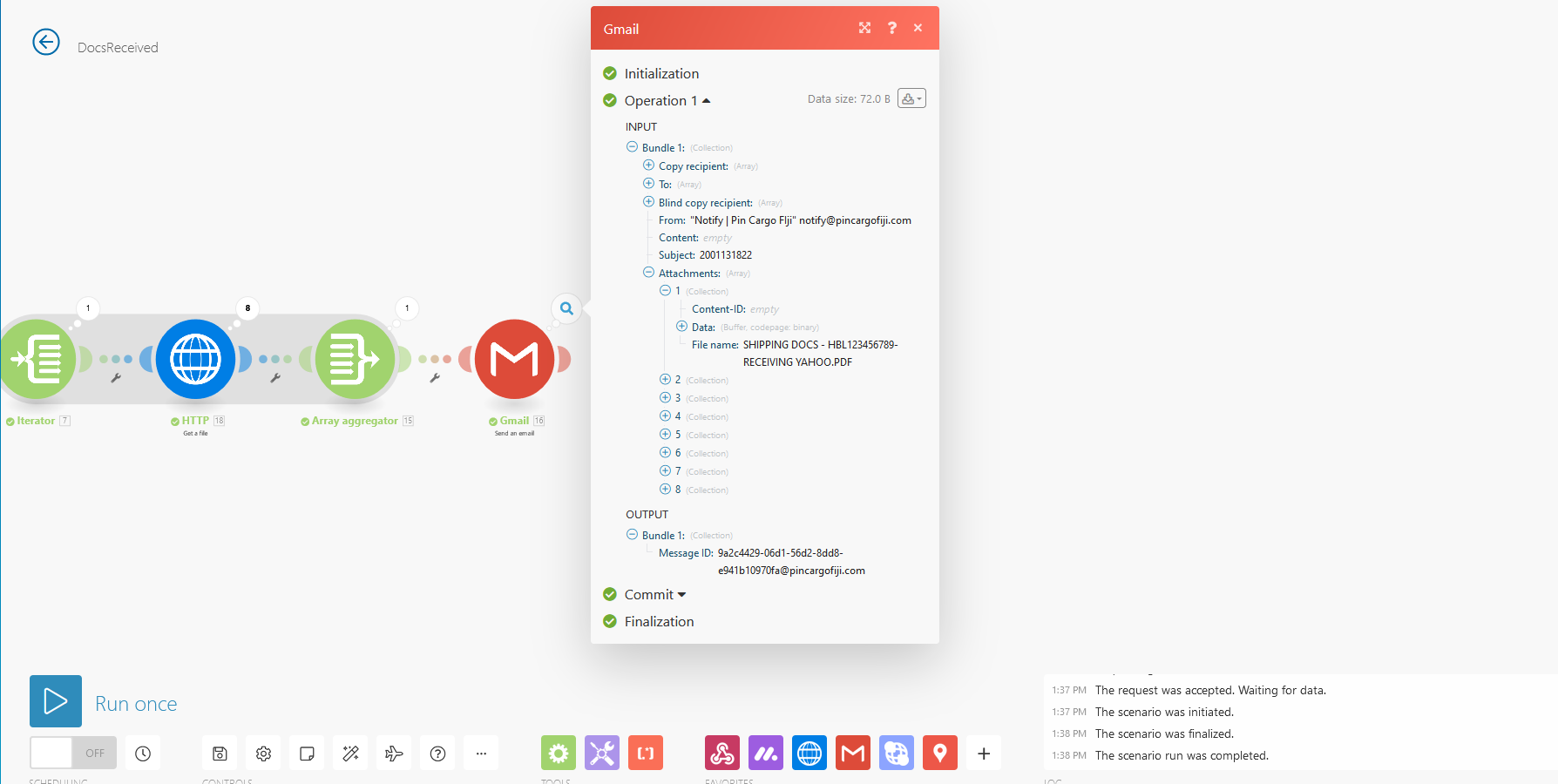Expand attachment 4 collection
This screenshot has height=784, width=1558.
[x=665, y=416]
